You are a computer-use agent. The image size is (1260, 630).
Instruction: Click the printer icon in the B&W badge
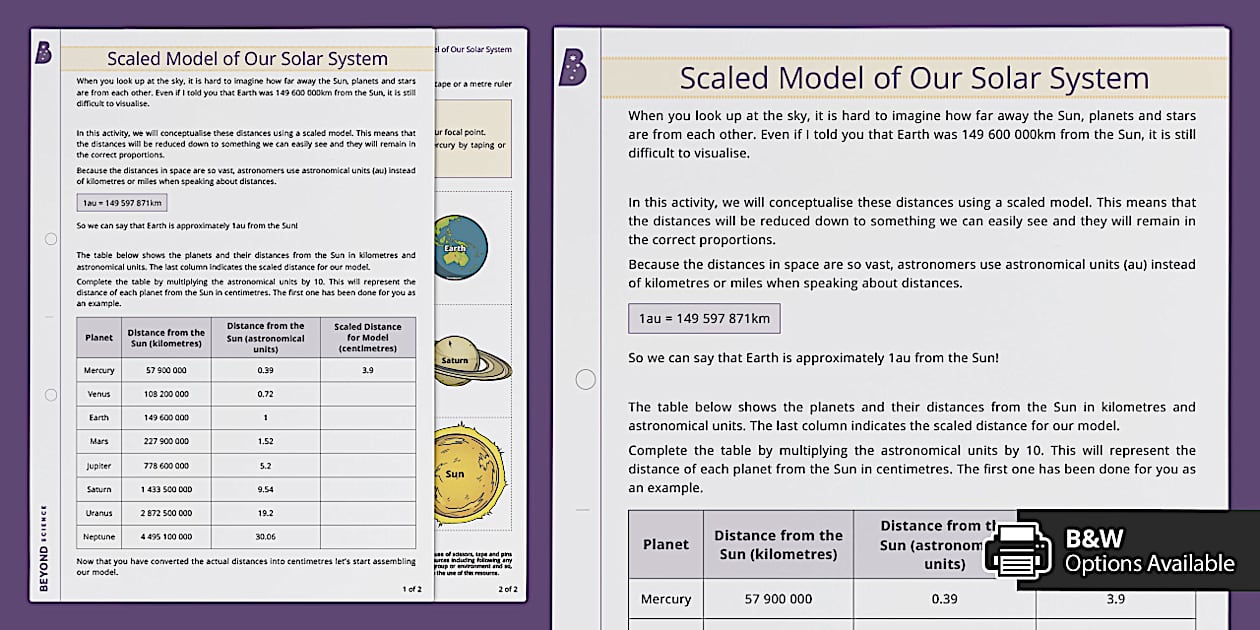[1017, 550]
